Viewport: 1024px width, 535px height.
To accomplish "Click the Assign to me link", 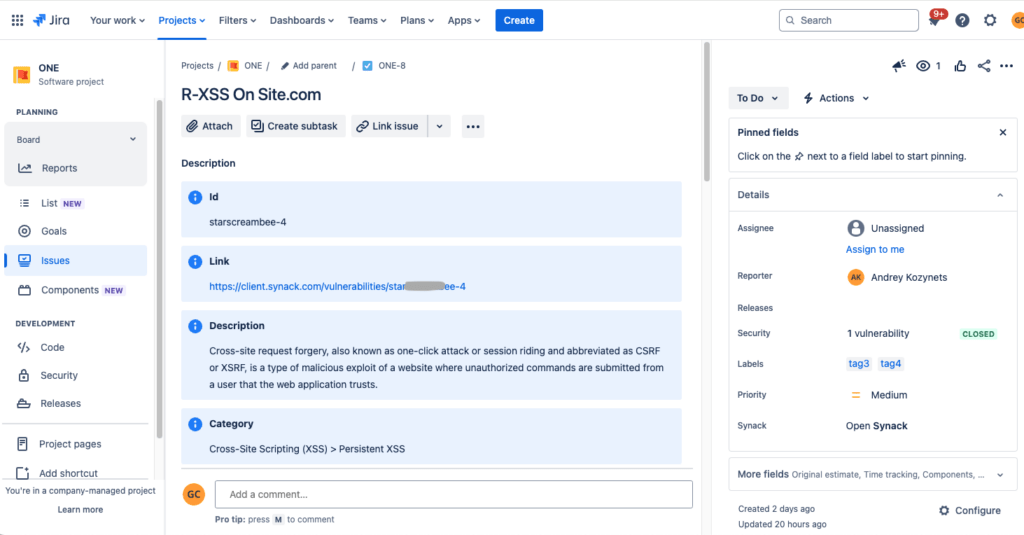I will (x=875, y=250).
